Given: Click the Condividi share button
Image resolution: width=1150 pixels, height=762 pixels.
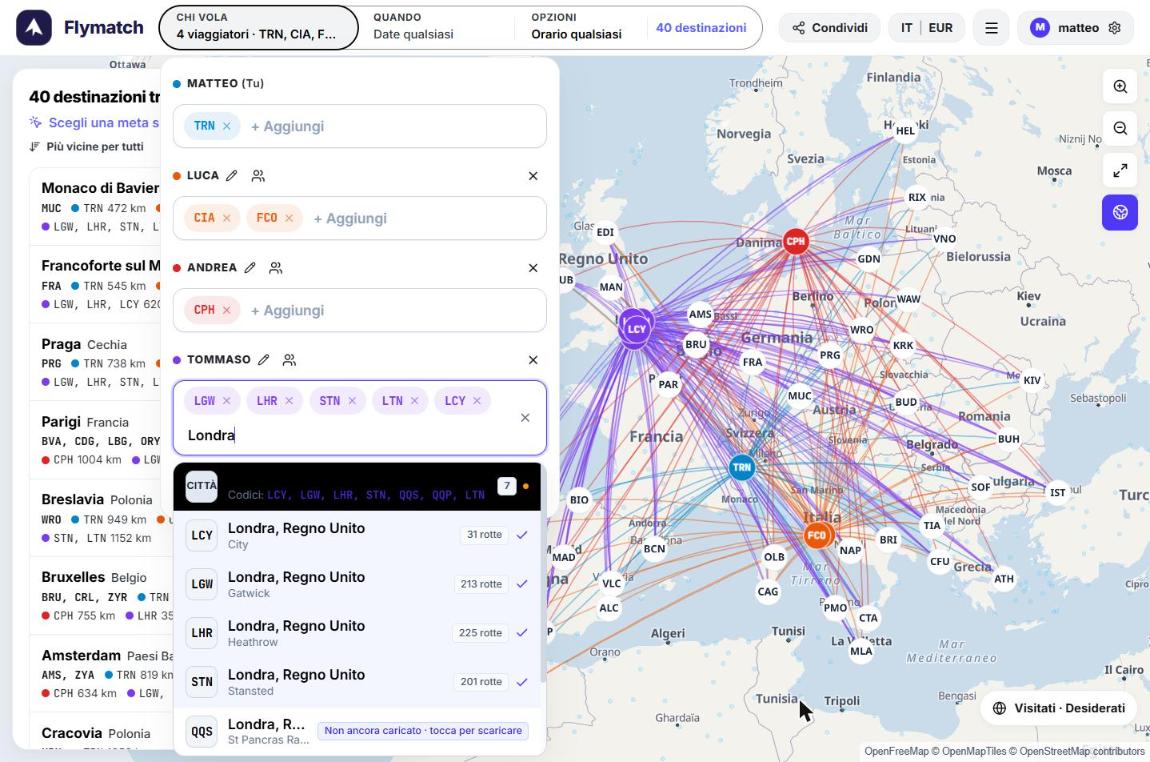Looking at the screenshot, I should point(829,28).
